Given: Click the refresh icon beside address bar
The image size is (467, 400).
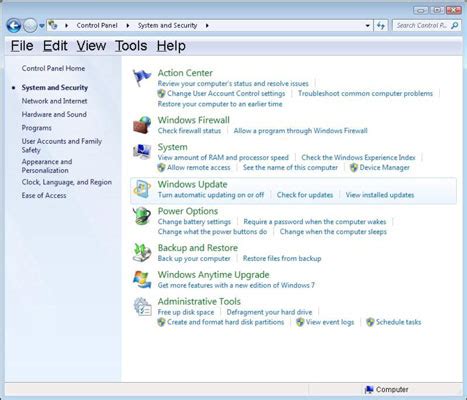Looking at the screenshot, I should [381, 26].
